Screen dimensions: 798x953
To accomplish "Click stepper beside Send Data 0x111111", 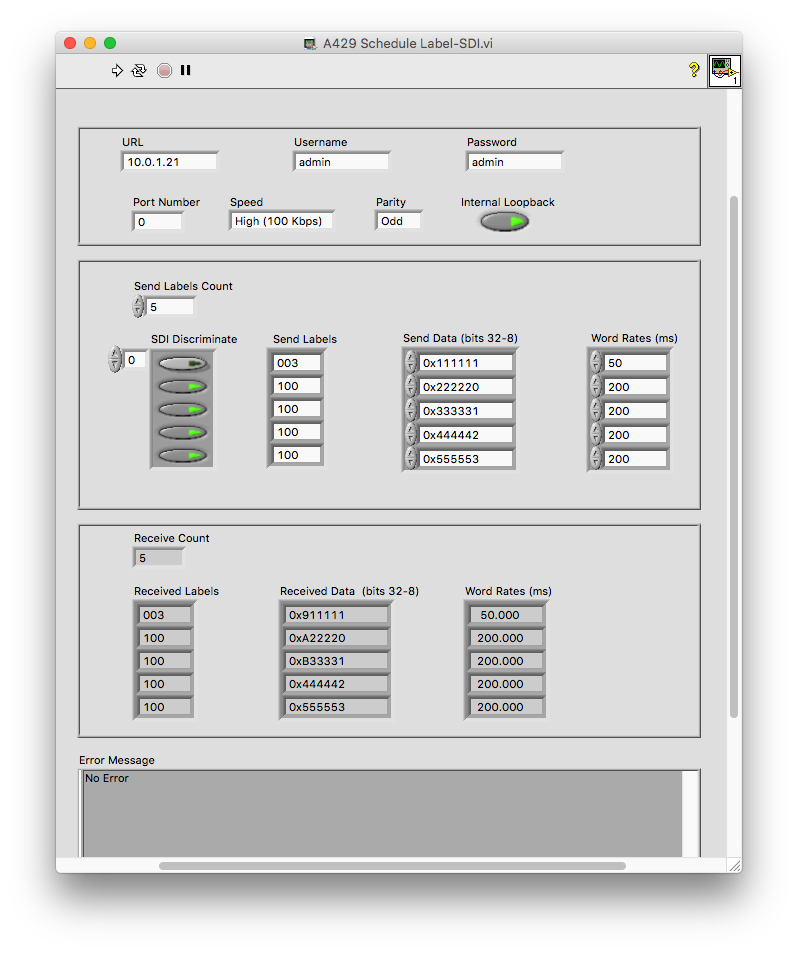I will [x=411, y=363].
